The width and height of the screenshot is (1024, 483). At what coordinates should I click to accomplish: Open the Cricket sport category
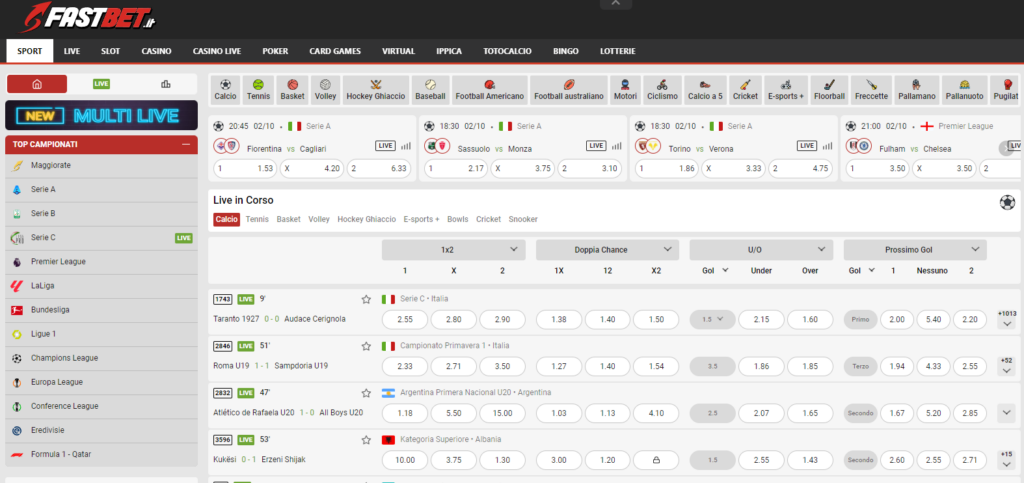(x=745, y=90)
